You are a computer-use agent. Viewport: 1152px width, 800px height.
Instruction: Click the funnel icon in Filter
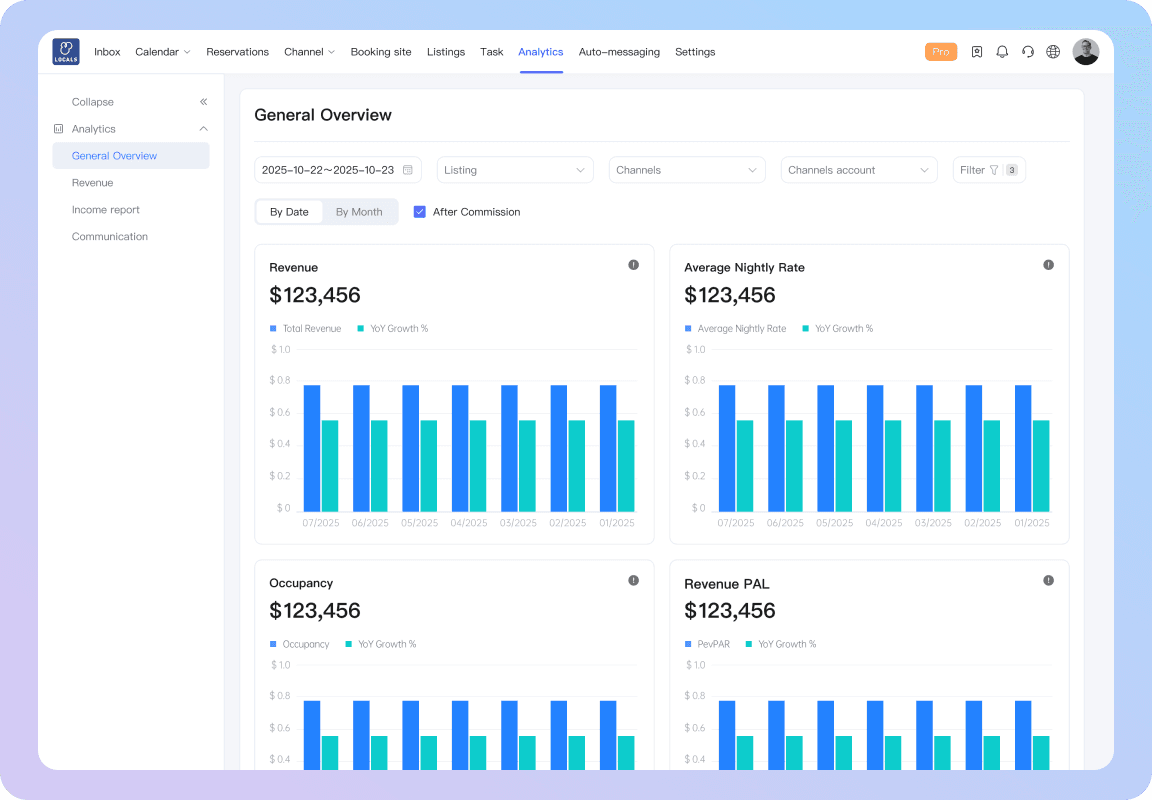click(994, 170)
